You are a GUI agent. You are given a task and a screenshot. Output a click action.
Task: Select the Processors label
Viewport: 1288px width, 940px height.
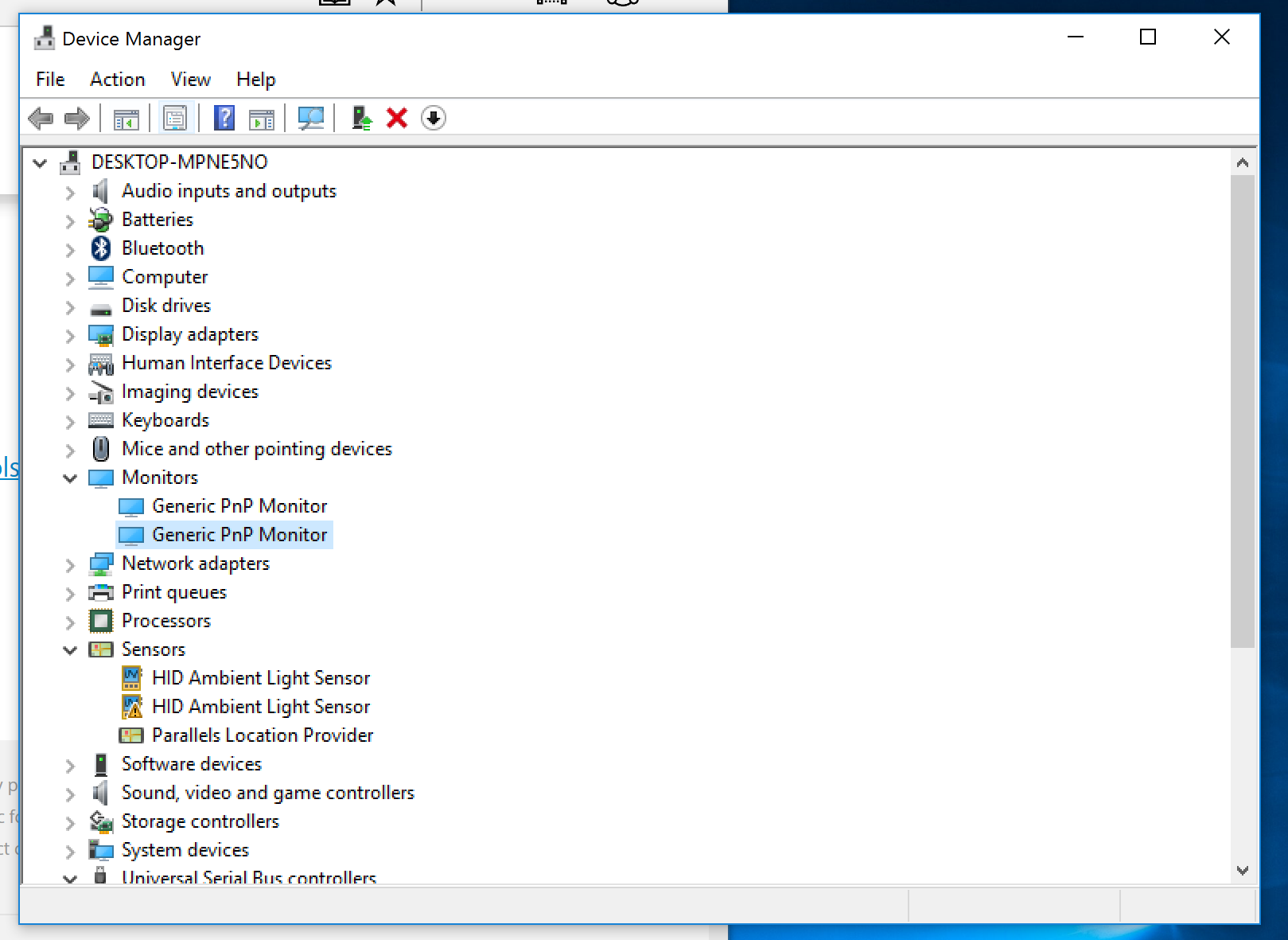[x=166, y=621]
